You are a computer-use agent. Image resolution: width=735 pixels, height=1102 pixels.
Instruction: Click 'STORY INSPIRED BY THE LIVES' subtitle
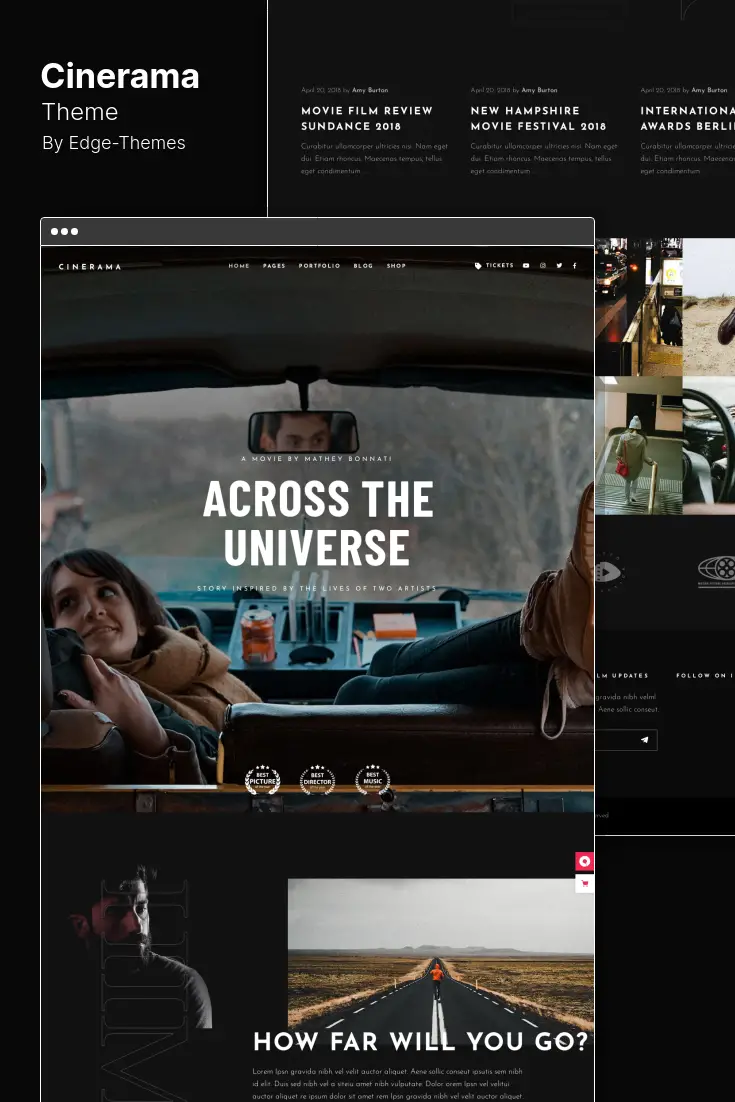[x=317, y=588]
